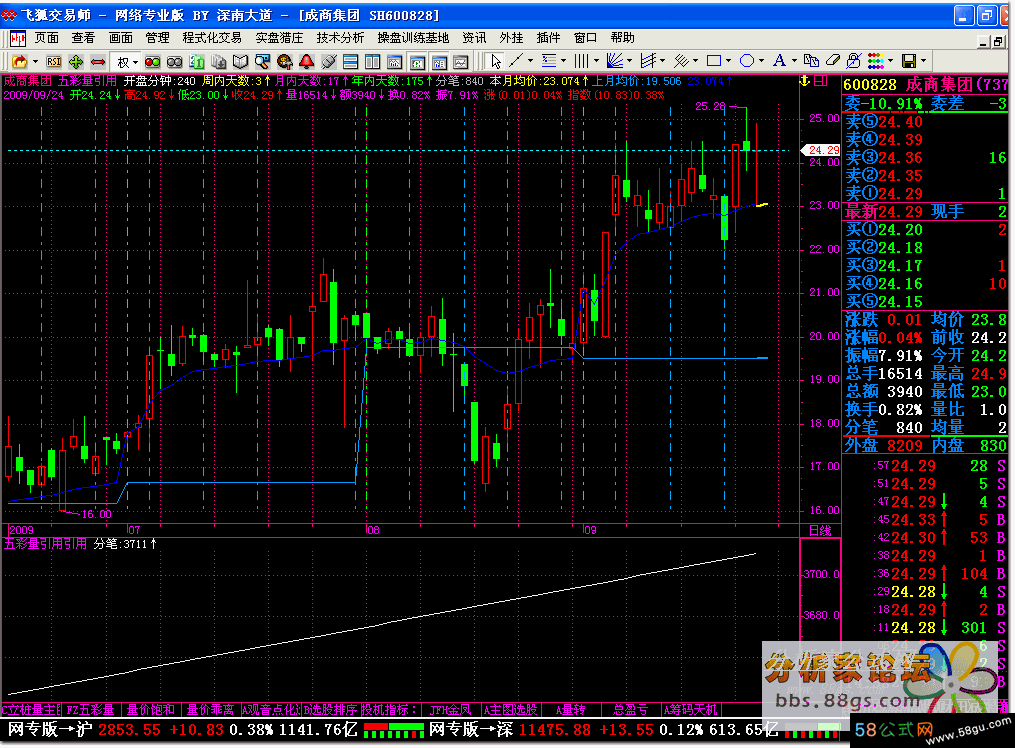Click the 日线 period label
1015x748 pixels.
pos(820,531)
